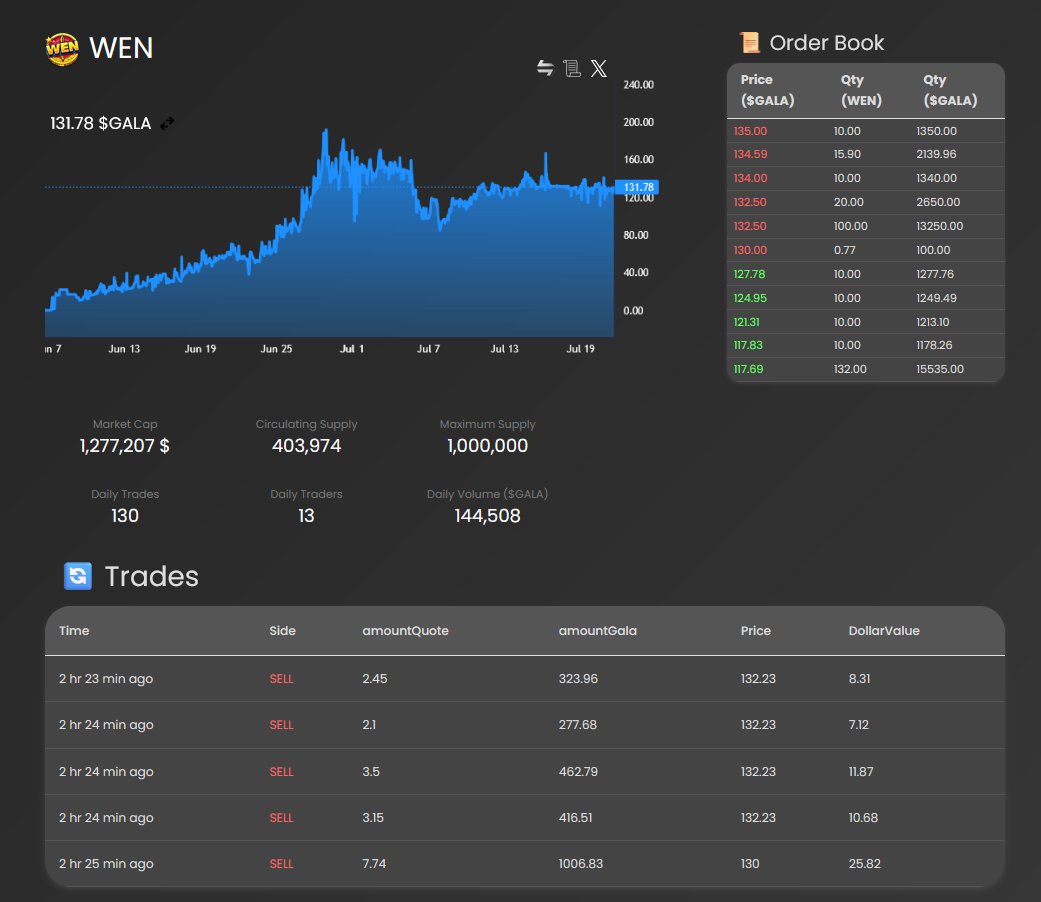
Task: Click the Daily Traders value 13
Action: [x=306, y=516]
